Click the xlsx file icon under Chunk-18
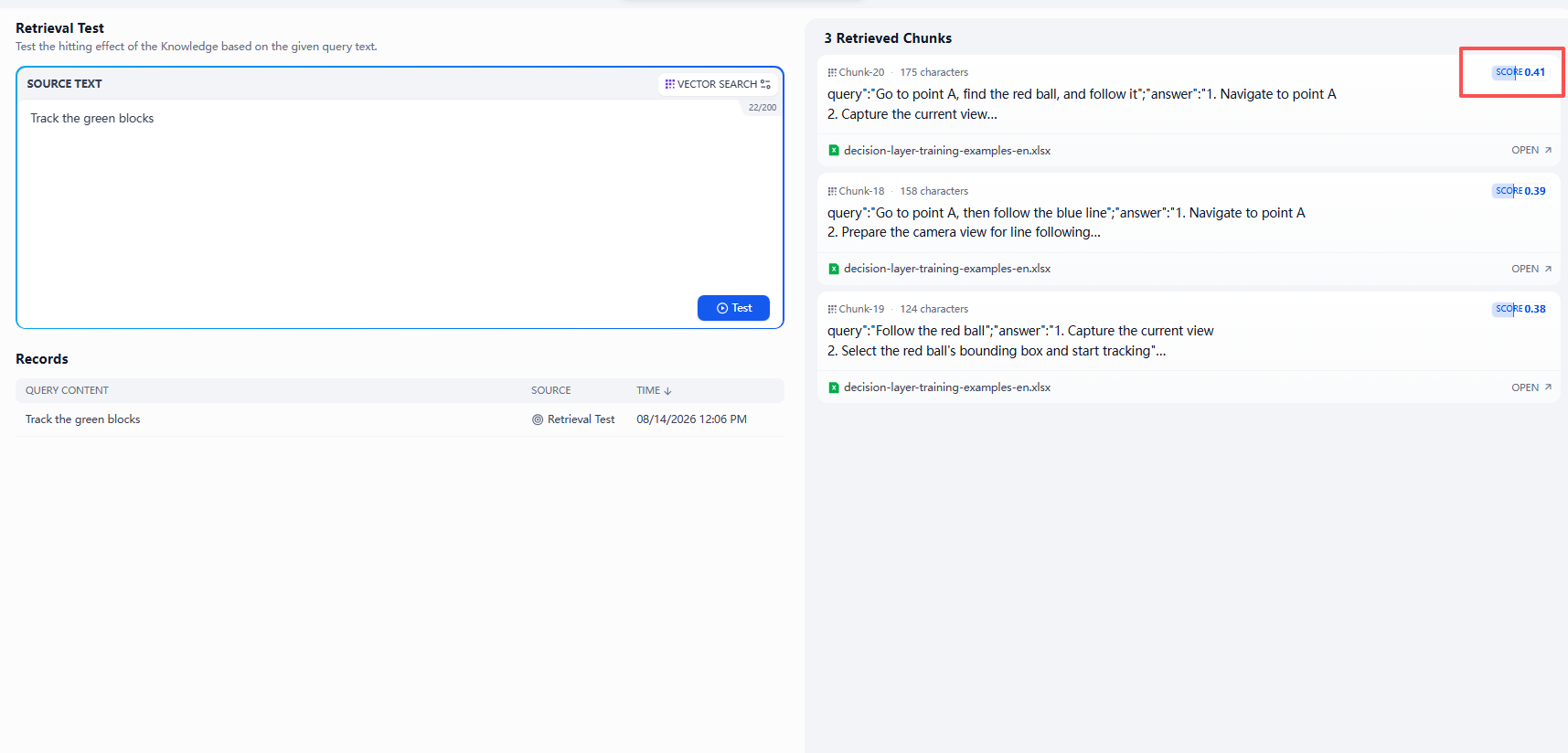Screen dimensions: 1568x753 834,269
